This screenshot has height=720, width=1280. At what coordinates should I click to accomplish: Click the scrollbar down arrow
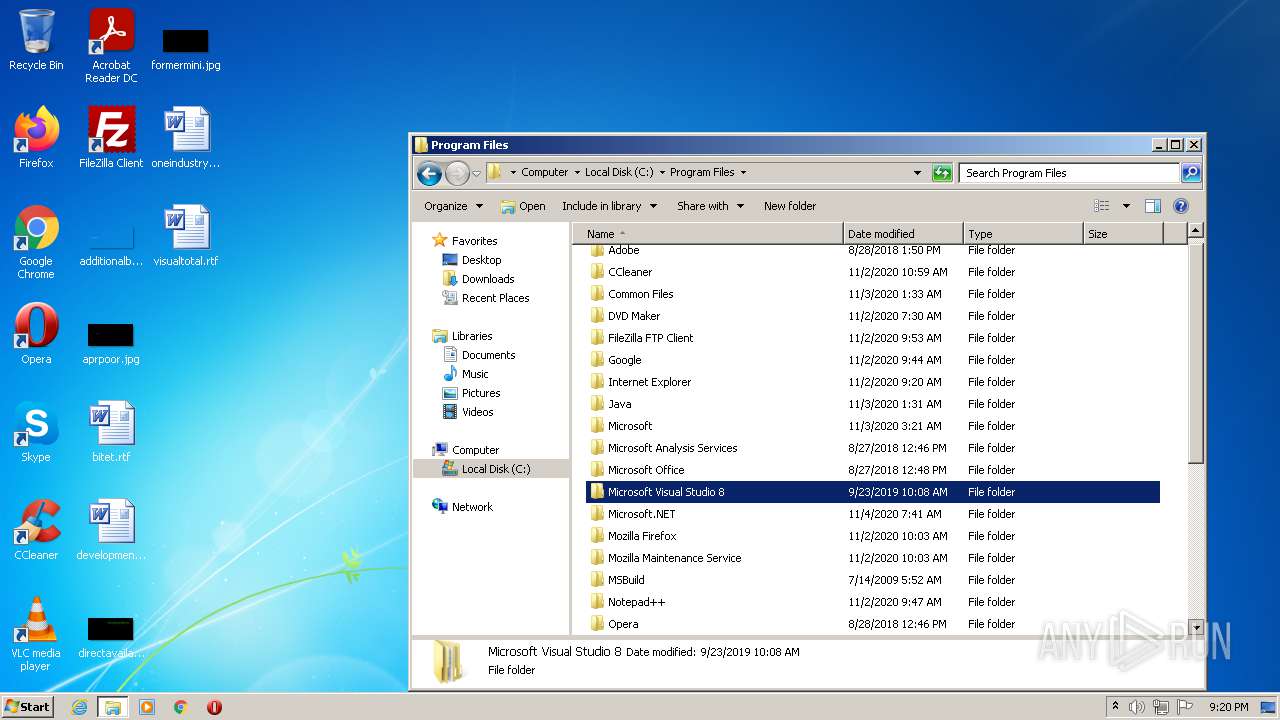[x=1195, y=627]
